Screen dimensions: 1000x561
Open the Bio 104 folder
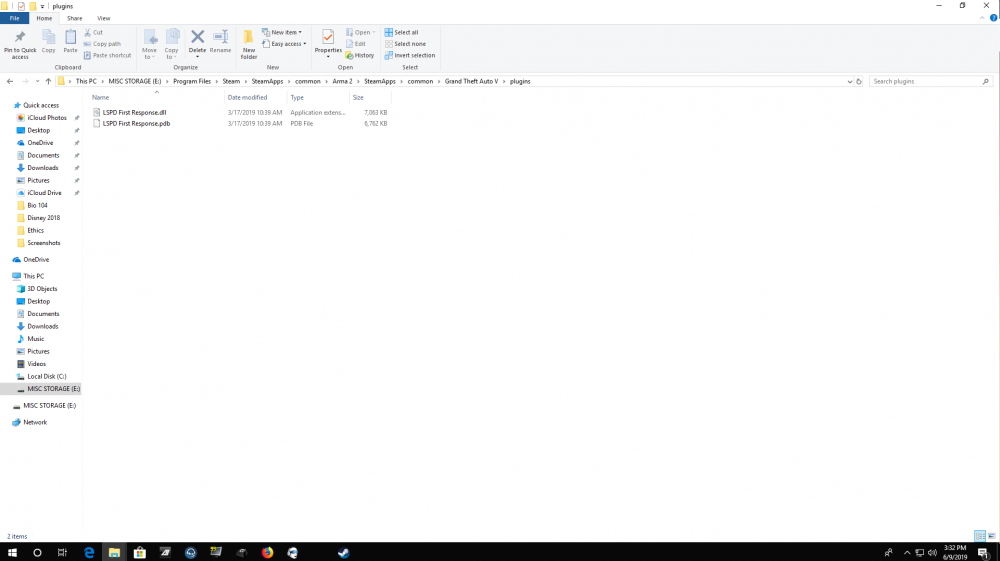point(37,205)
